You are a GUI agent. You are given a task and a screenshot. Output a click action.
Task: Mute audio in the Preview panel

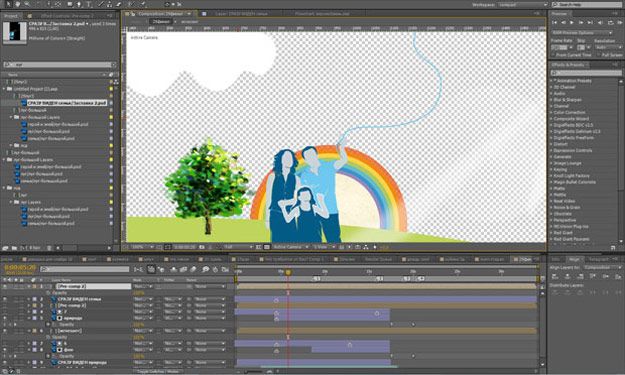[600, 23]
